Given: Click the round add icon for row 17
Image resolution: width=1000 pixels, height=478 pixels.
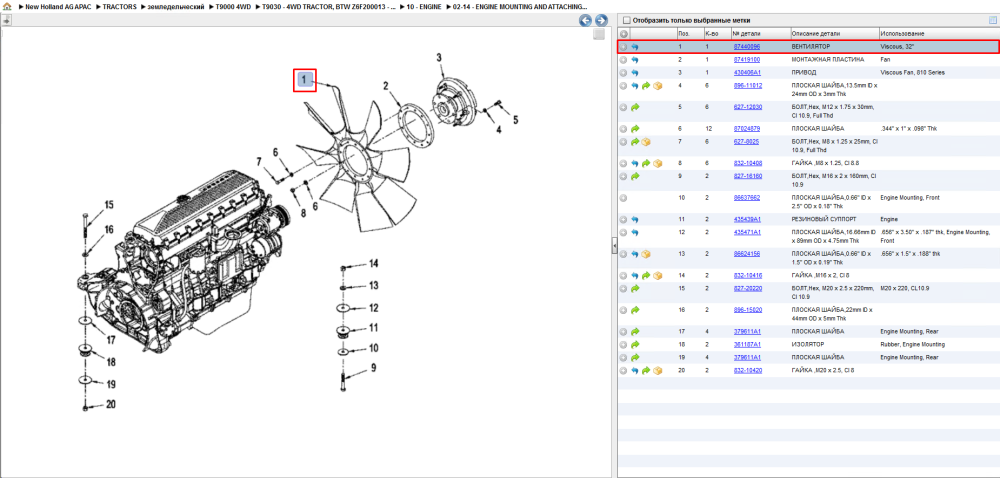Looking at the screenshot, I should tap(624, 332).
